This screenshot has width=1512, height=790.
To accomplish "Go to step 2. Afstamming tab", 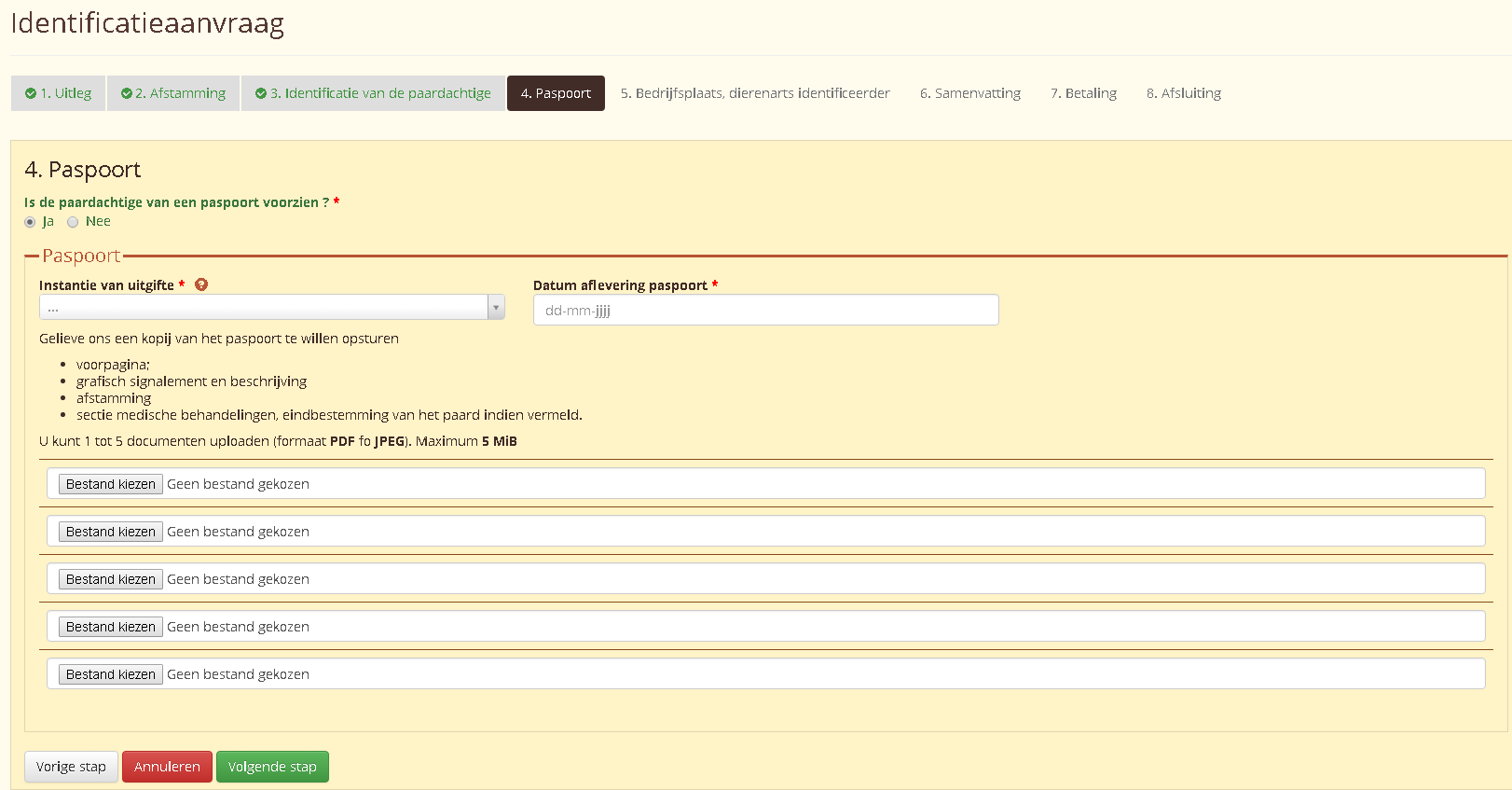I will click(173, 93).
